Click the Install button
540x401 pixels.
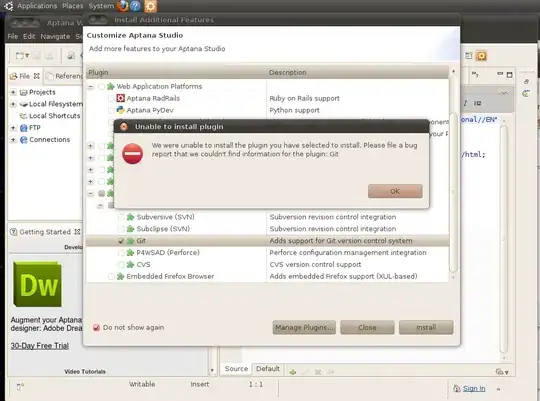(x=426, y=327)
